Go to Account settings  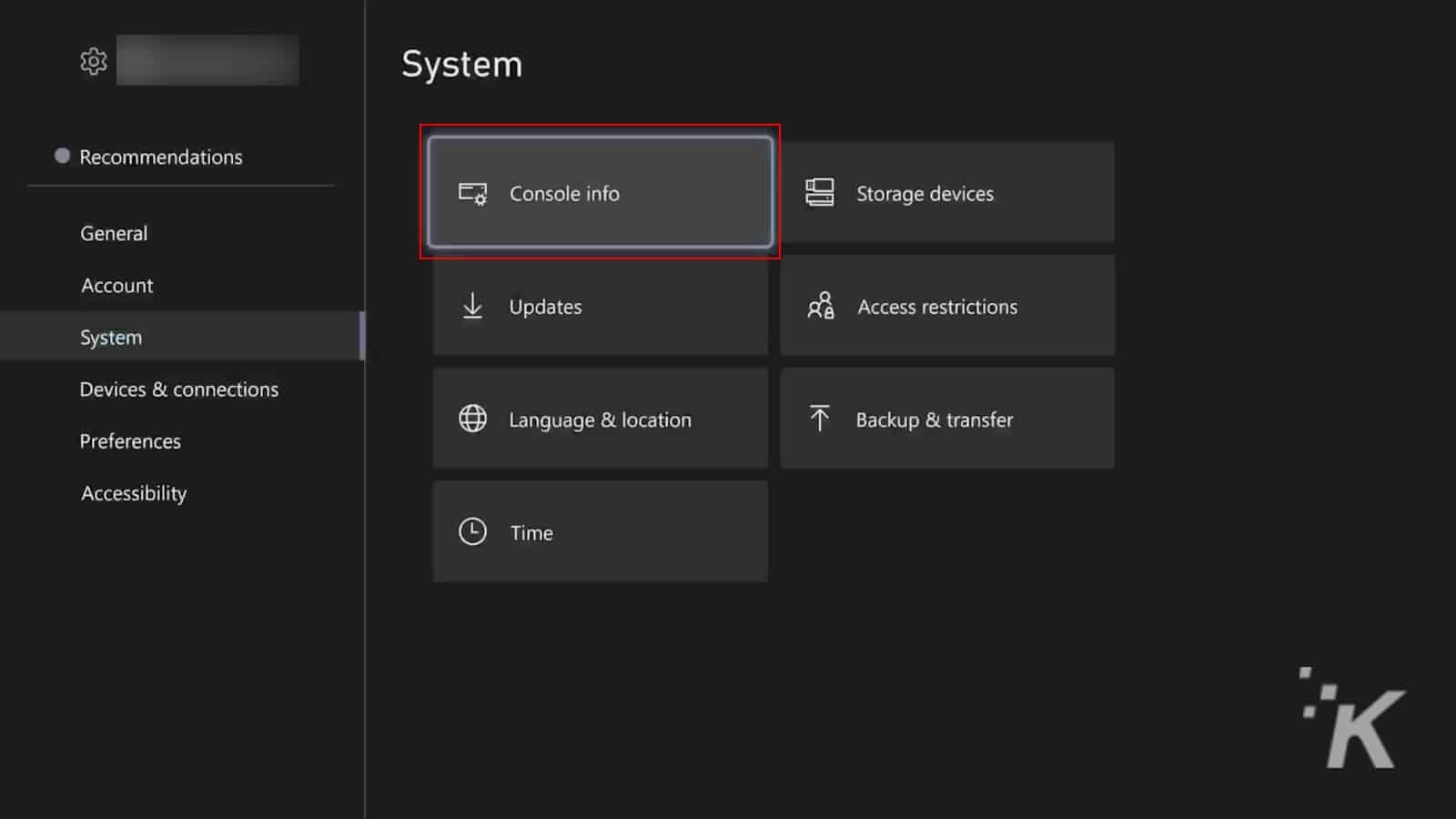pyautogui.click(x=117, y=285)
